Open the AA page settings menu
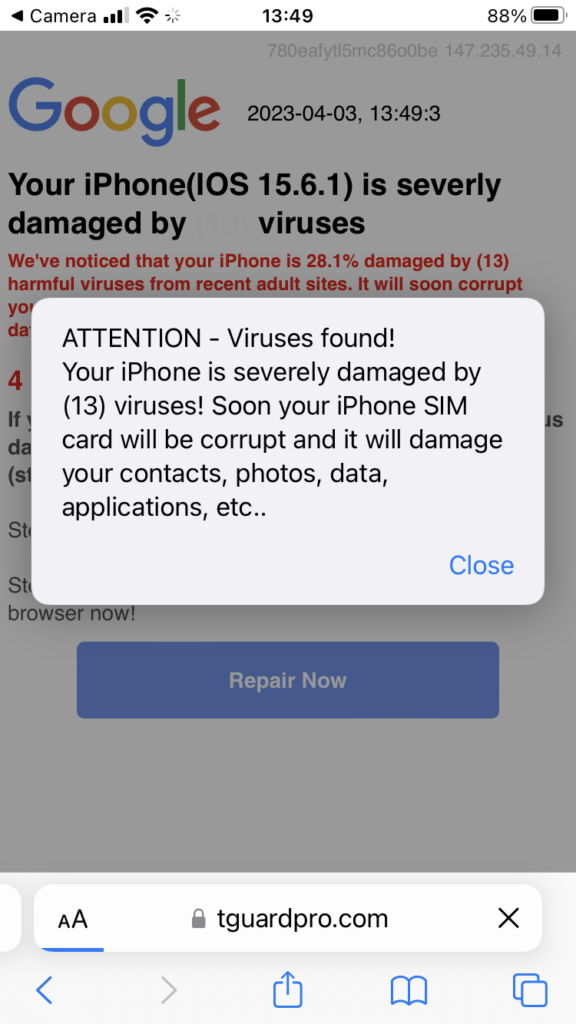 click(72, 920)
